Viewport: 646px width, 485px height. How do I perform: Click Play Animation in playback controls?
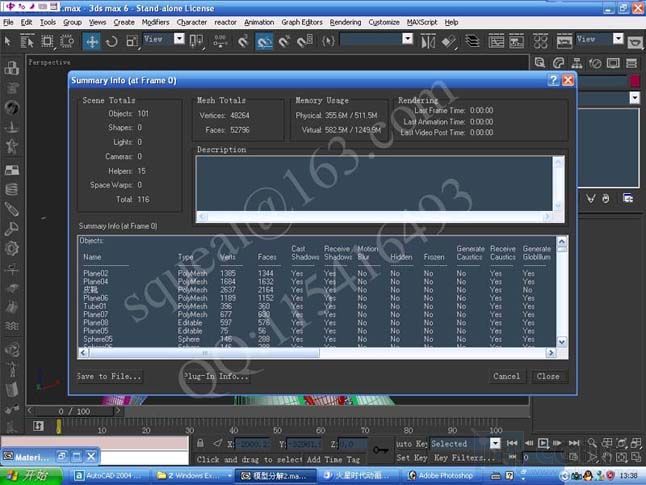(543, 443)
